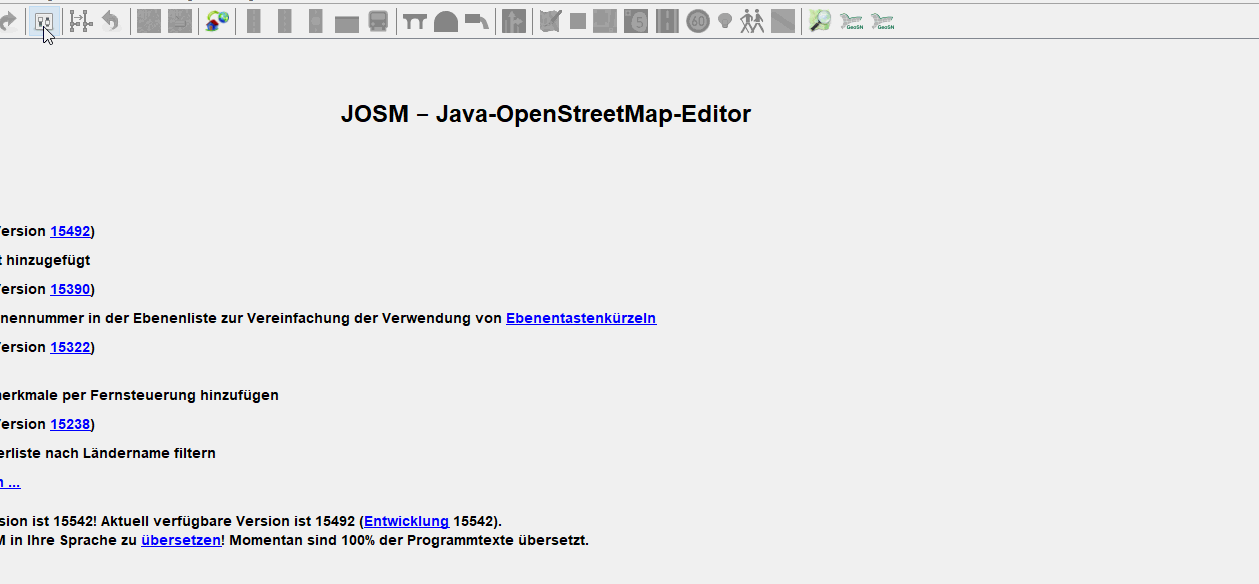
Task: Click the node-way selection tool icon
Action: pyautogui.click(x=80, y=21)
